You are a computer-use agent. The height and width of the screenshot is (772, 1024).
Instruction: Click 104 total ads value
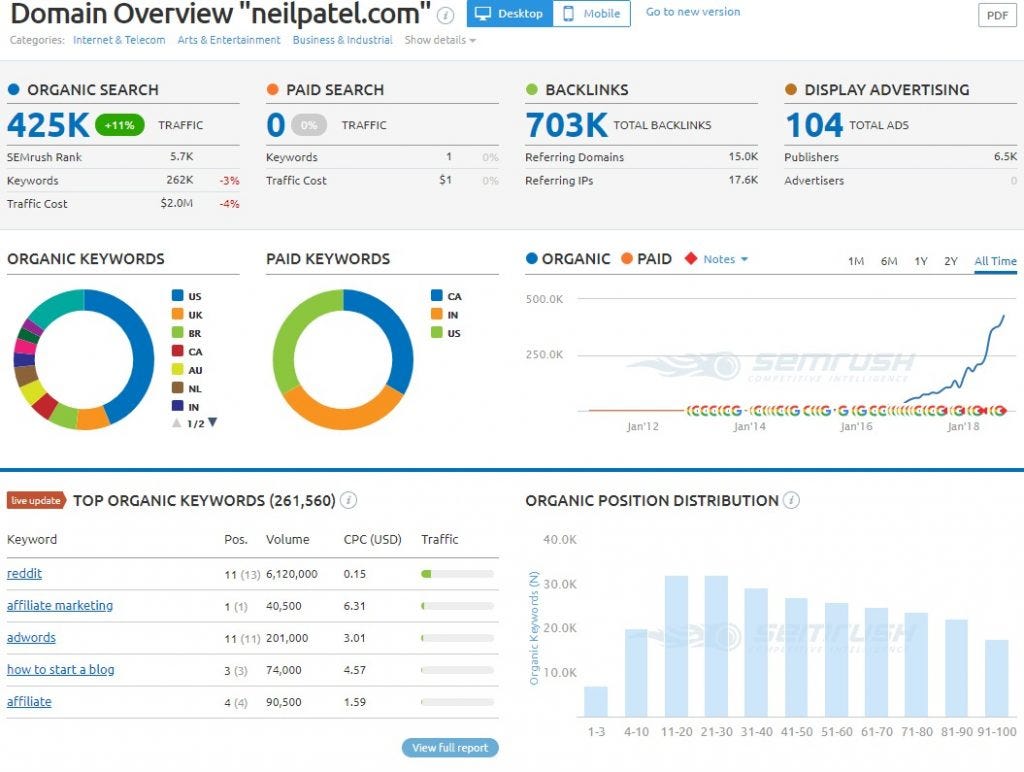pyautogui.click(x=814, y=125)
